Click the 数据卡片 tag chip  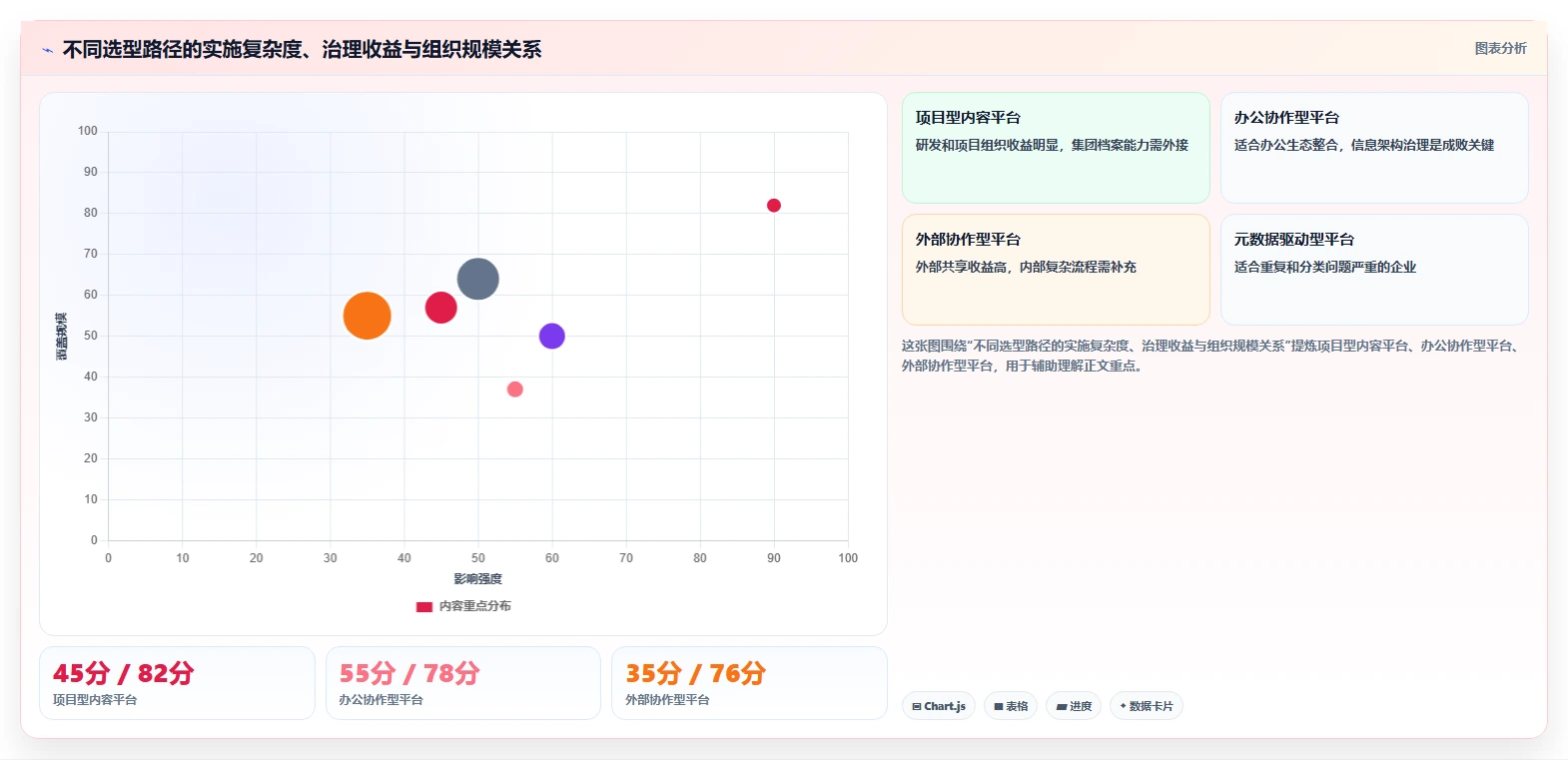[x=1147, y=706]
